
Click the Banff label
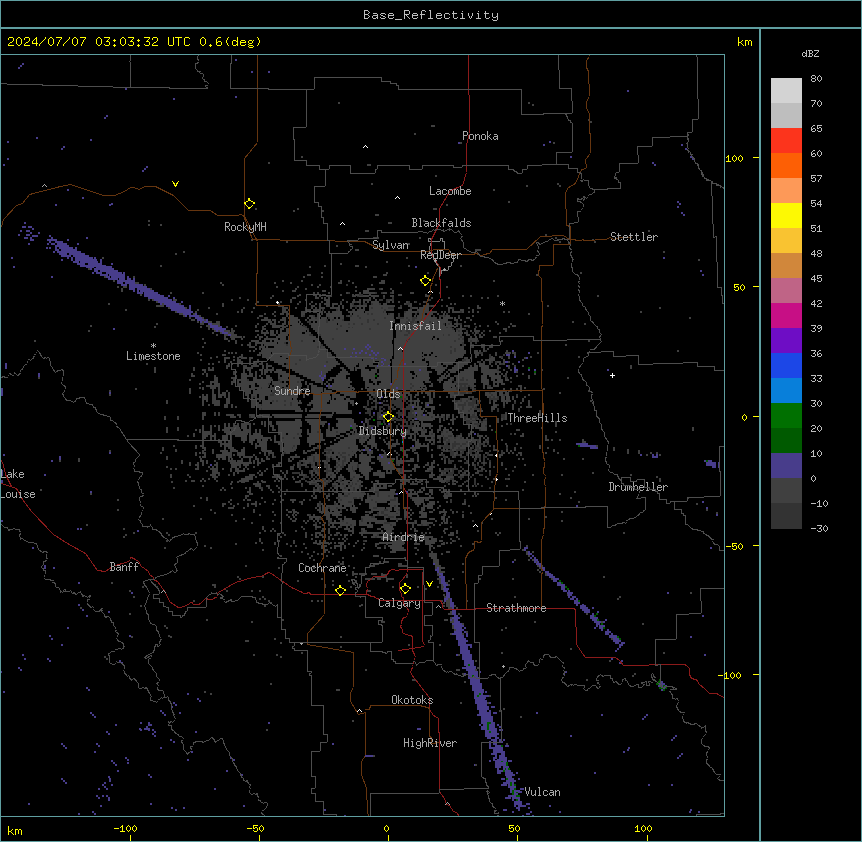click(124, 567)
